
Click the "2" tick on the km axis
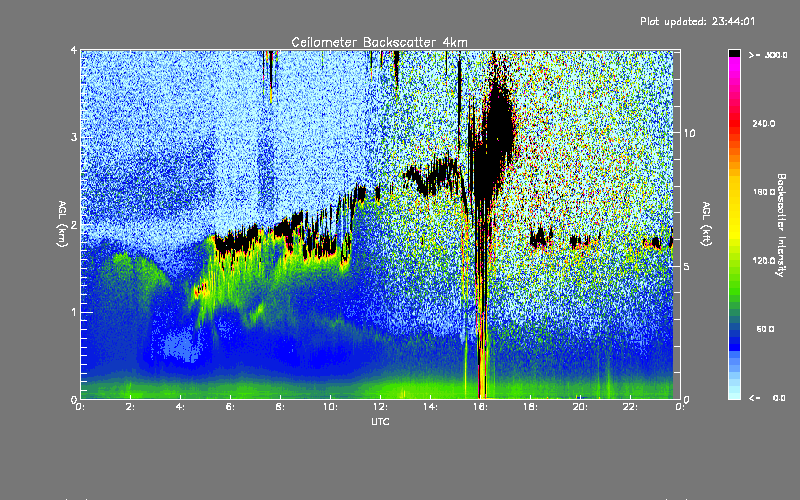coord(74,224)
